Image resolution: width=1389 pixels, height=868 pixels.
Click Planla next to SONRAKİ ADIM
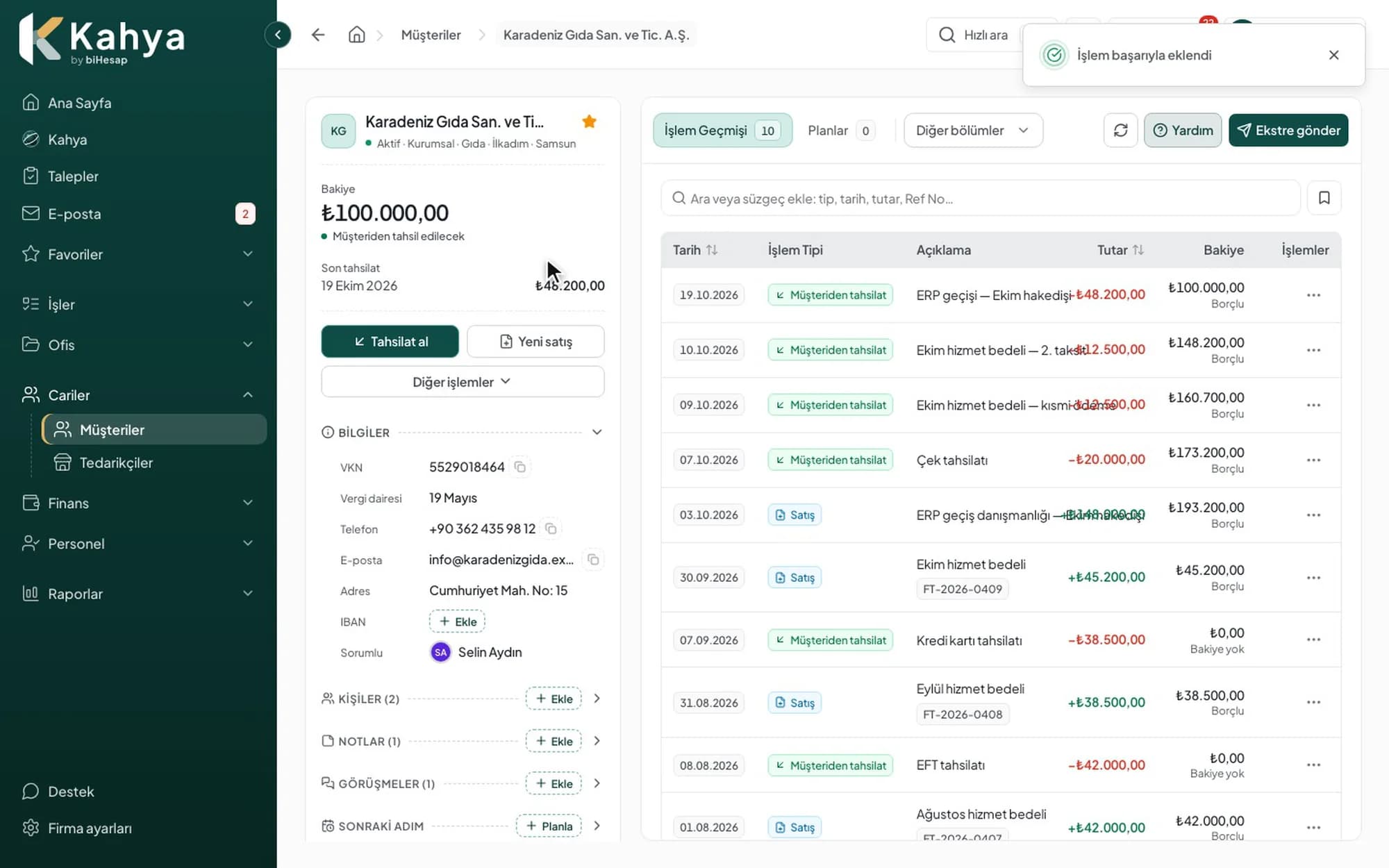549,826
